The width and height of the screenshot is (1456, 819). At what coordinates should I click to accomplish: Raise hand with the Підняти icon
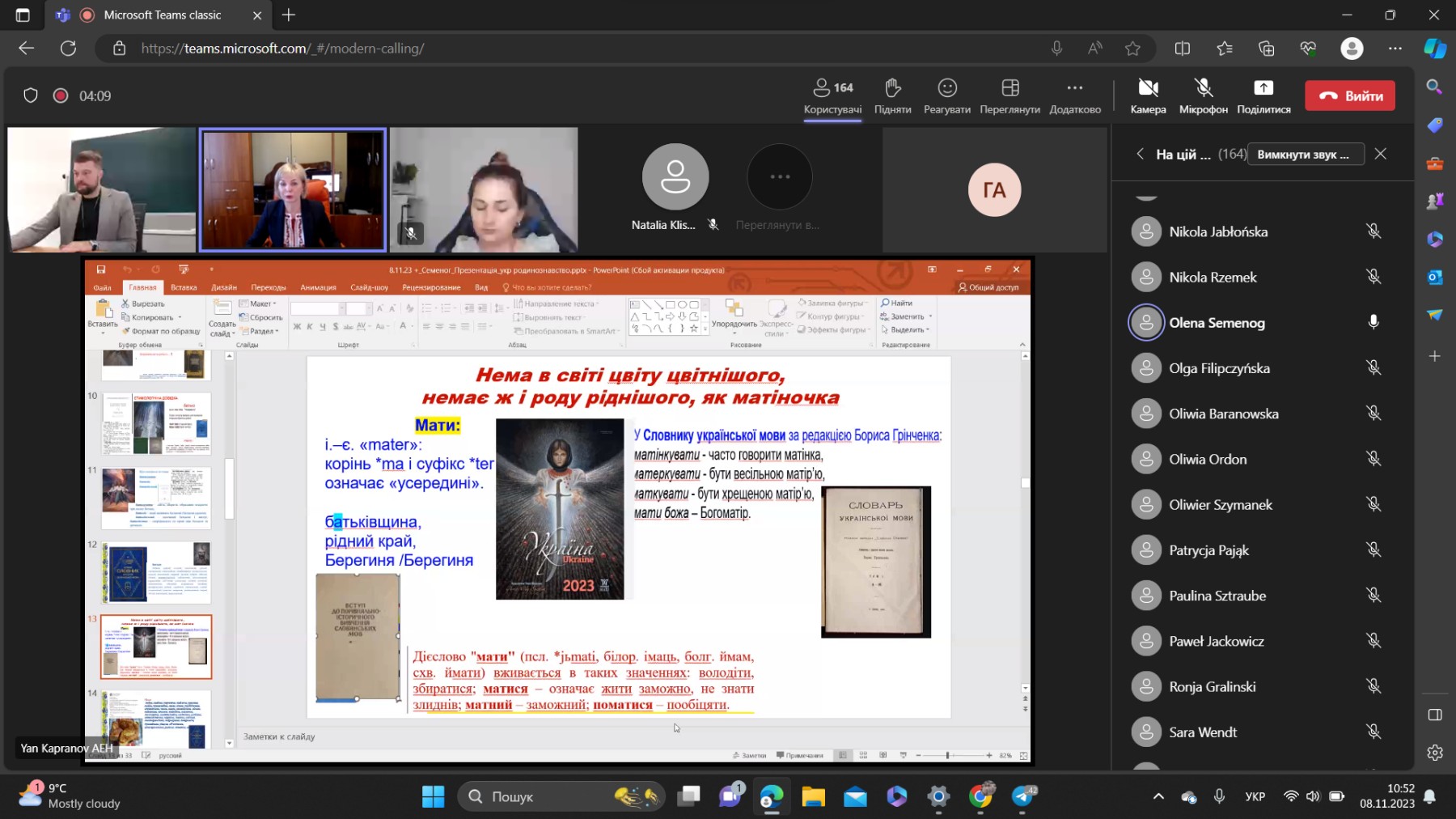892,95
